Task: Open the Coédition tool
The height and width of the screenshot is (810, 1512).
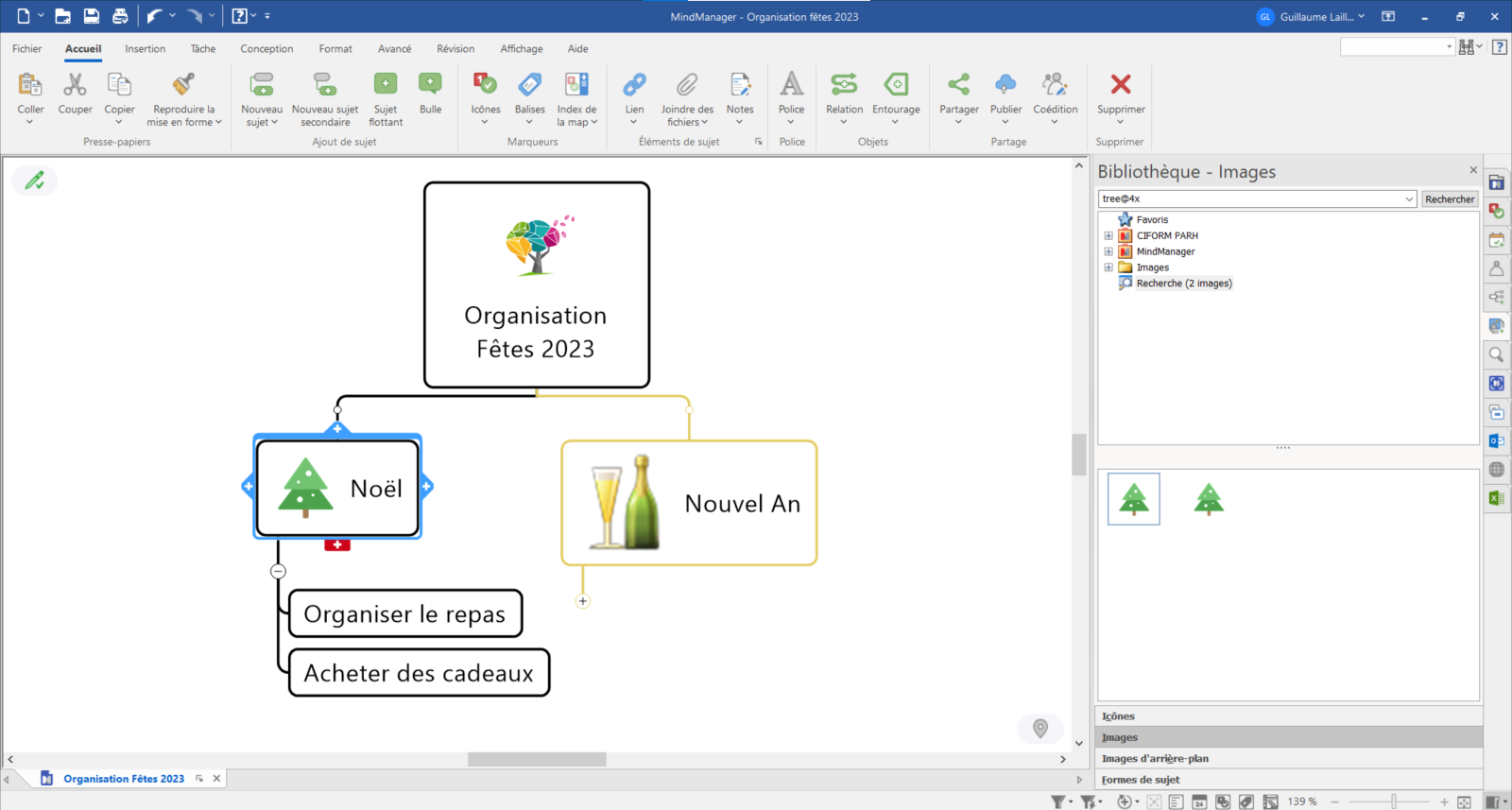Action: 1055,85
